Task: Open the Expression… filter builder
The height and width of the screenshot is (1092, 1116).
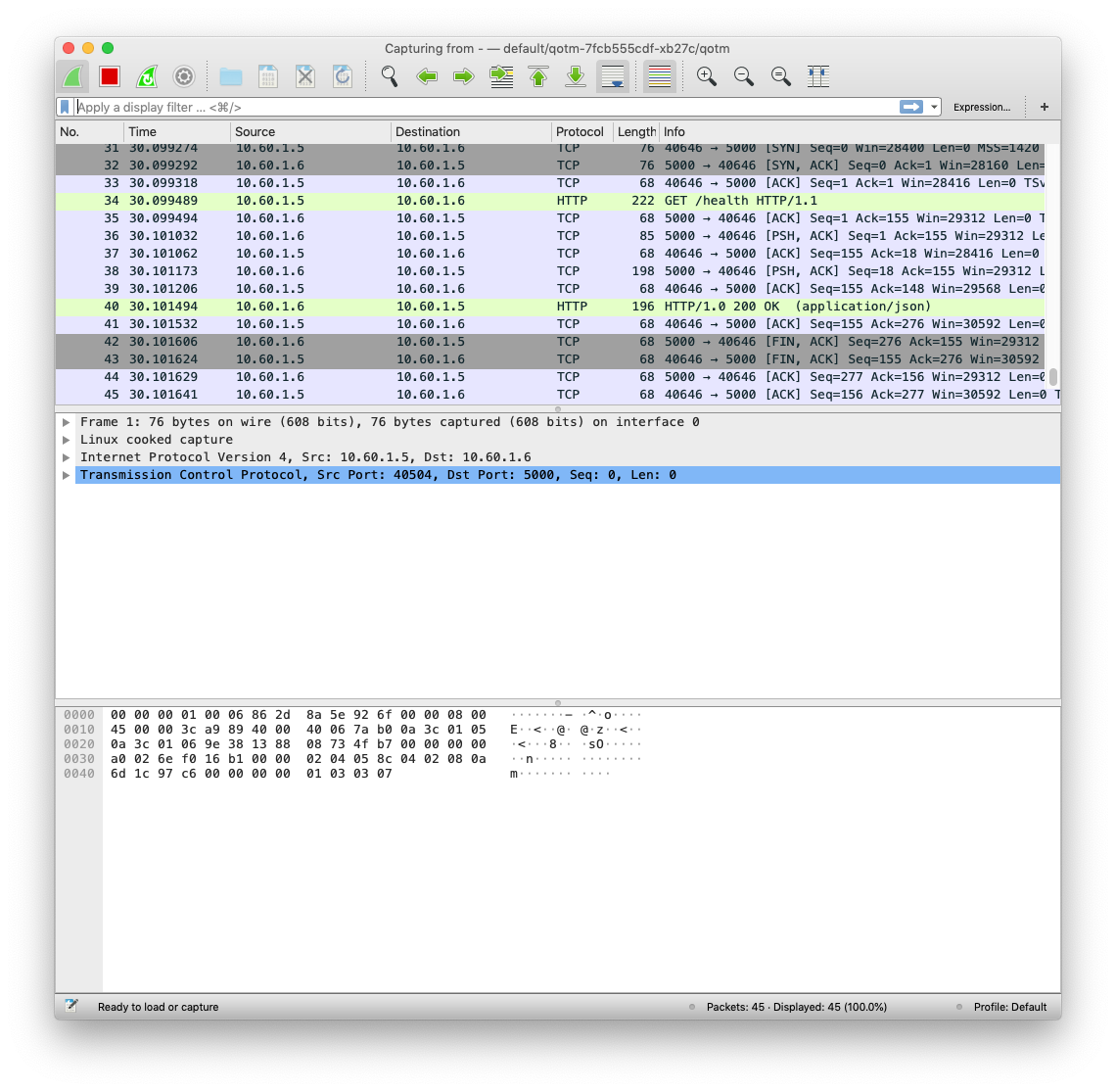Action: click(982, 108)
